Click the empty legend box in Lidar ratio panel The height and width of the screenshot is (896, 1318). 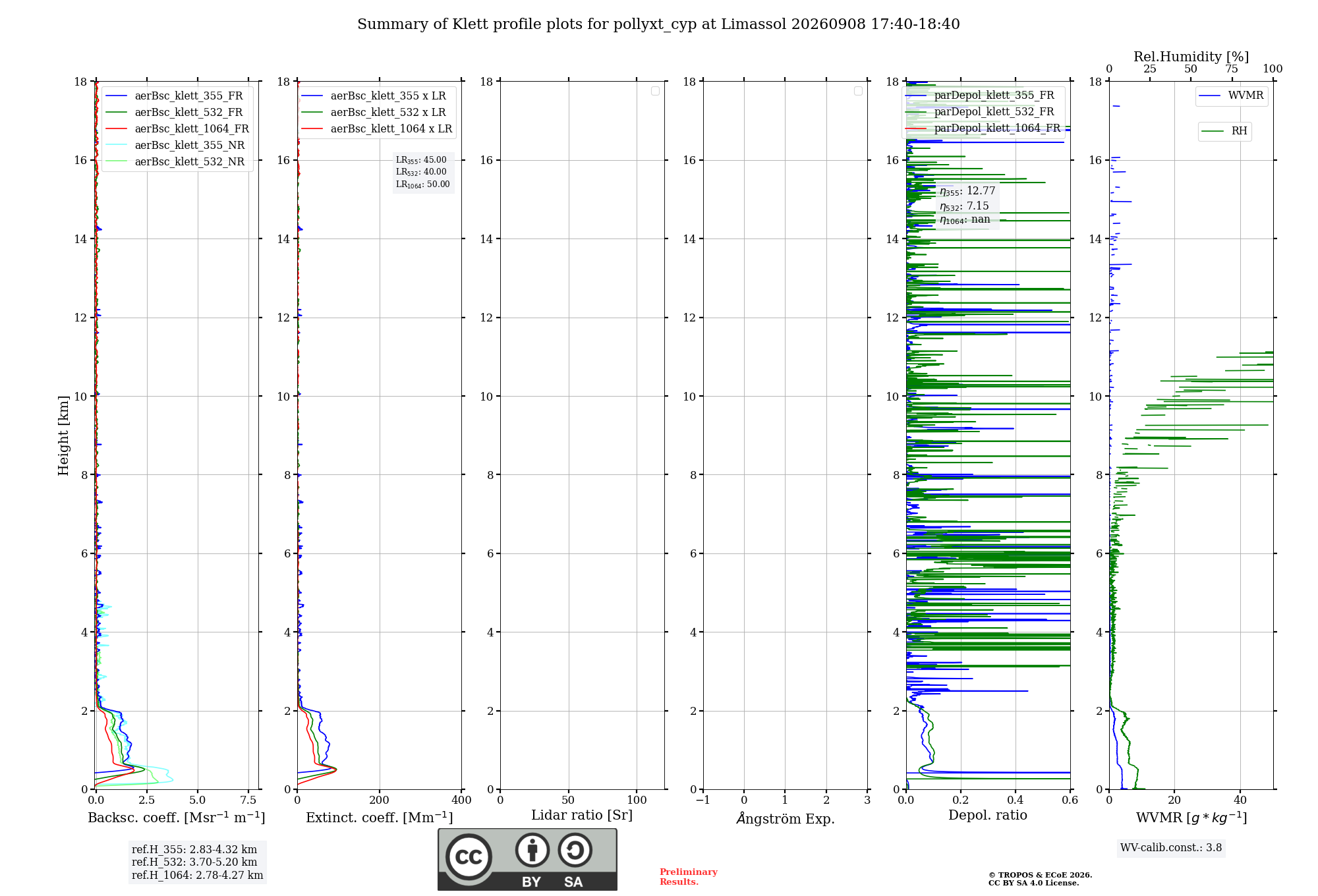pyautogui.click(x=655, y=91)
